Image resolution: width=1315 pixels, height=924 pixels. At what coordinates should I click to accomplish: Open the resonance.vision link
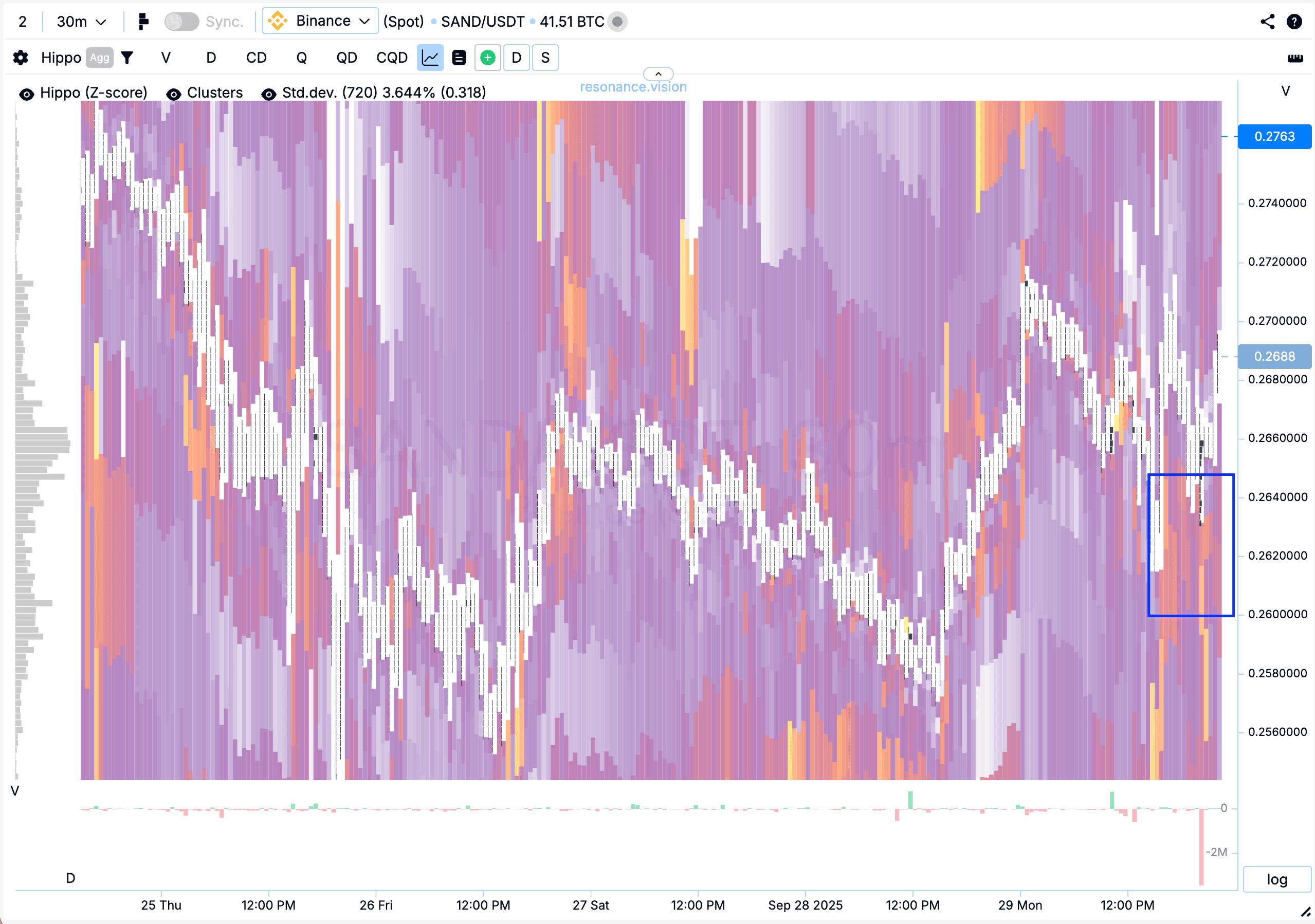coord(633,87)
